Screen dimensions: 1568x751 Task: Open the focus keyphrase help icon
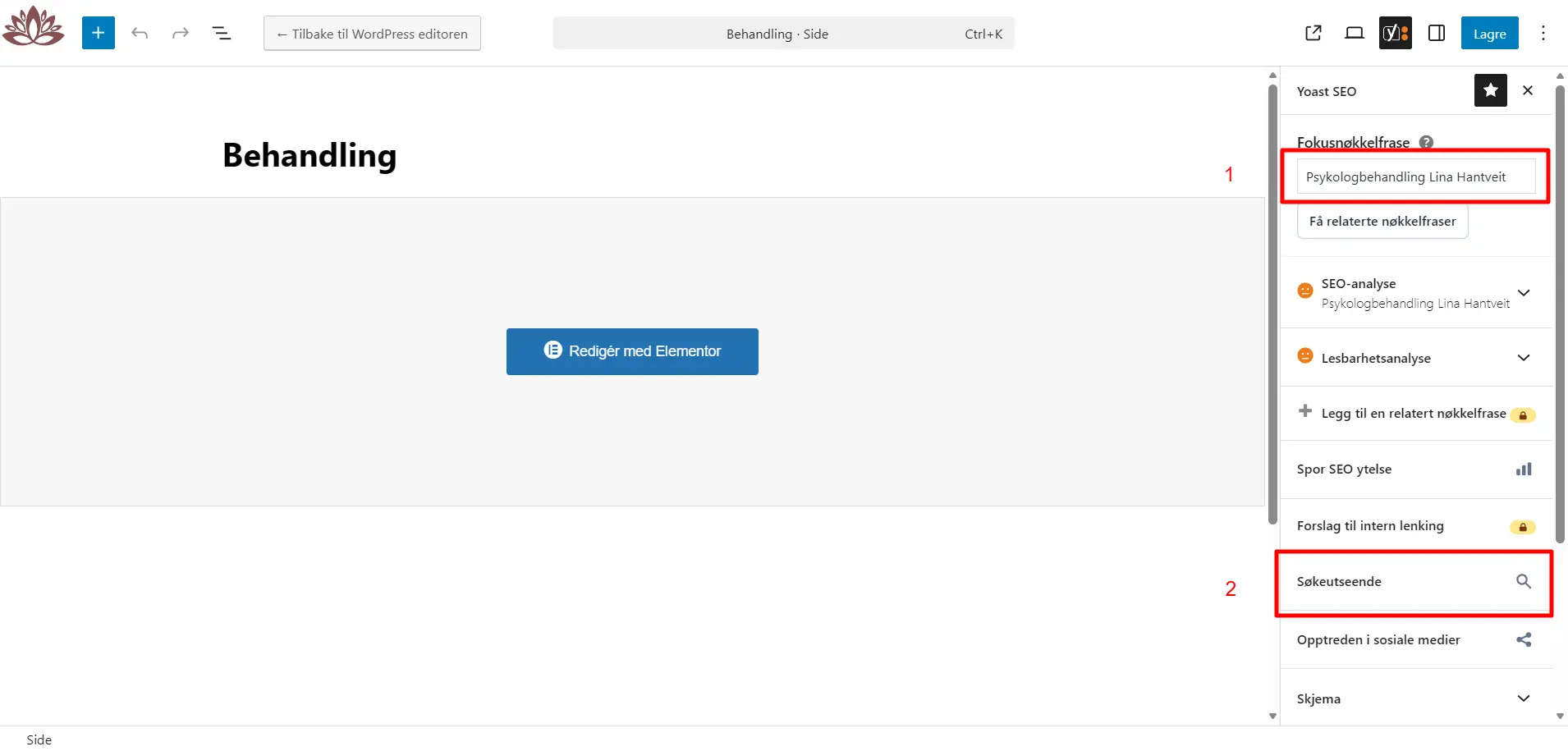tap(1427, 142)
